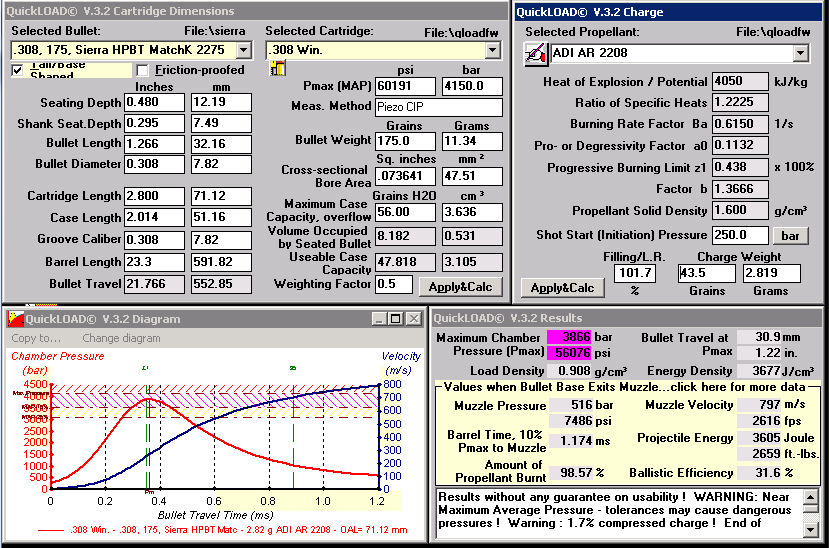Click the Cartridge Length inches field
This screenshot has width=829, height=548.
[154, 196]
